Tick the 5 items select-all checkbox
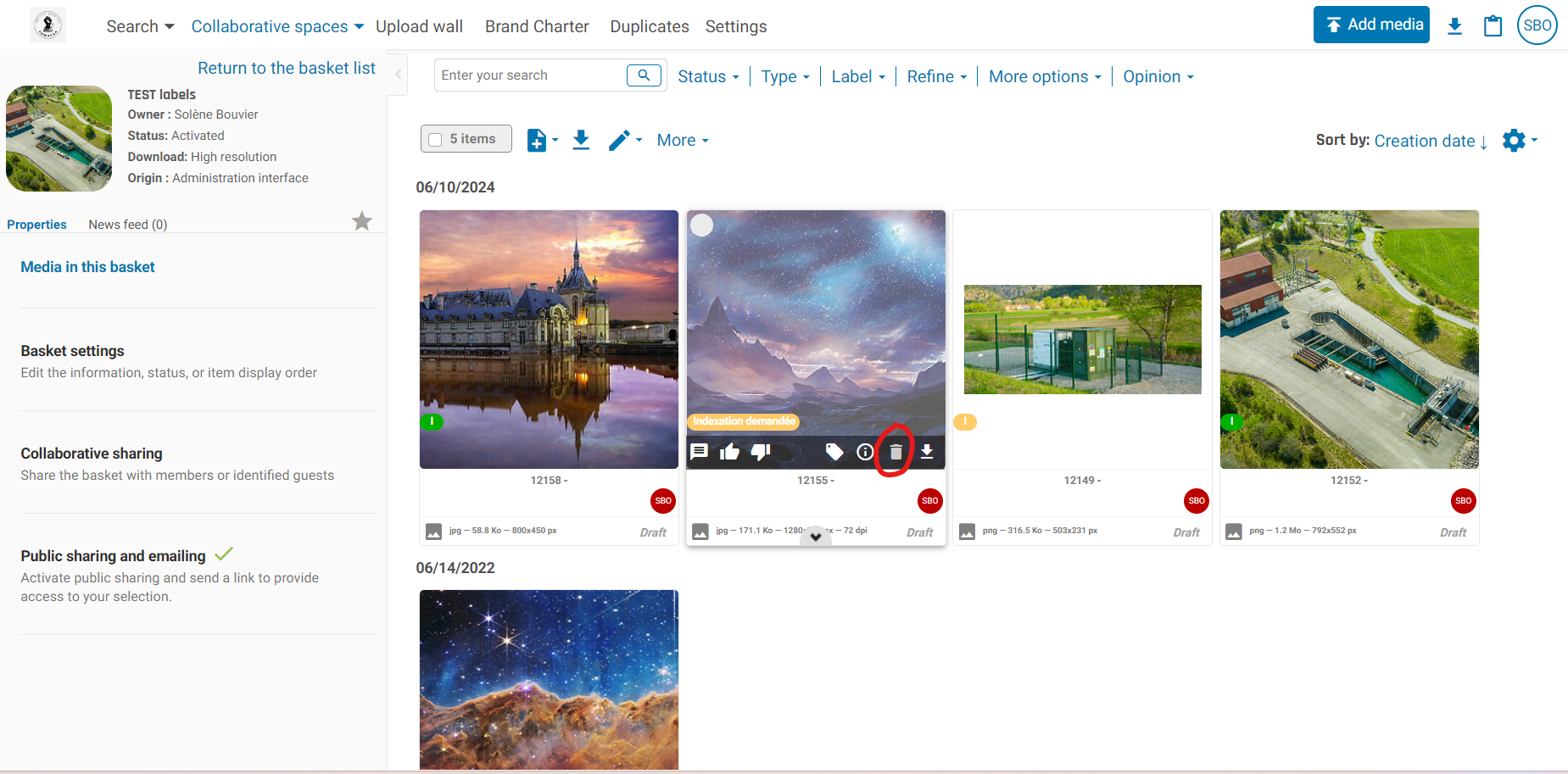1568x774 pixels. point(436,140)
